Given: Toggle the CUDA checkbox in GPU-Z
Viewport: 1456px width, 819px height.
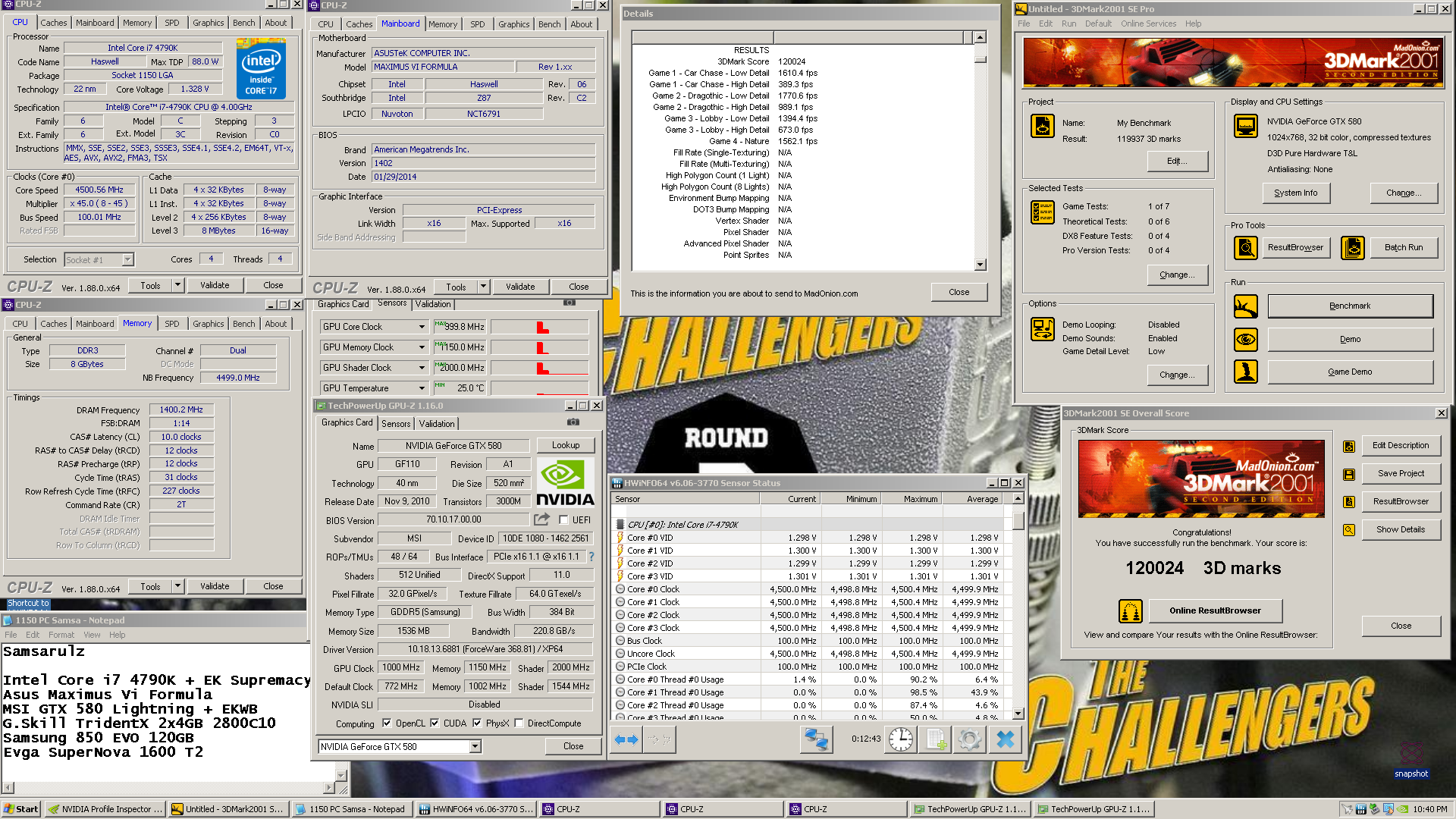Looking at the screenshot, I should coord(435,723).
